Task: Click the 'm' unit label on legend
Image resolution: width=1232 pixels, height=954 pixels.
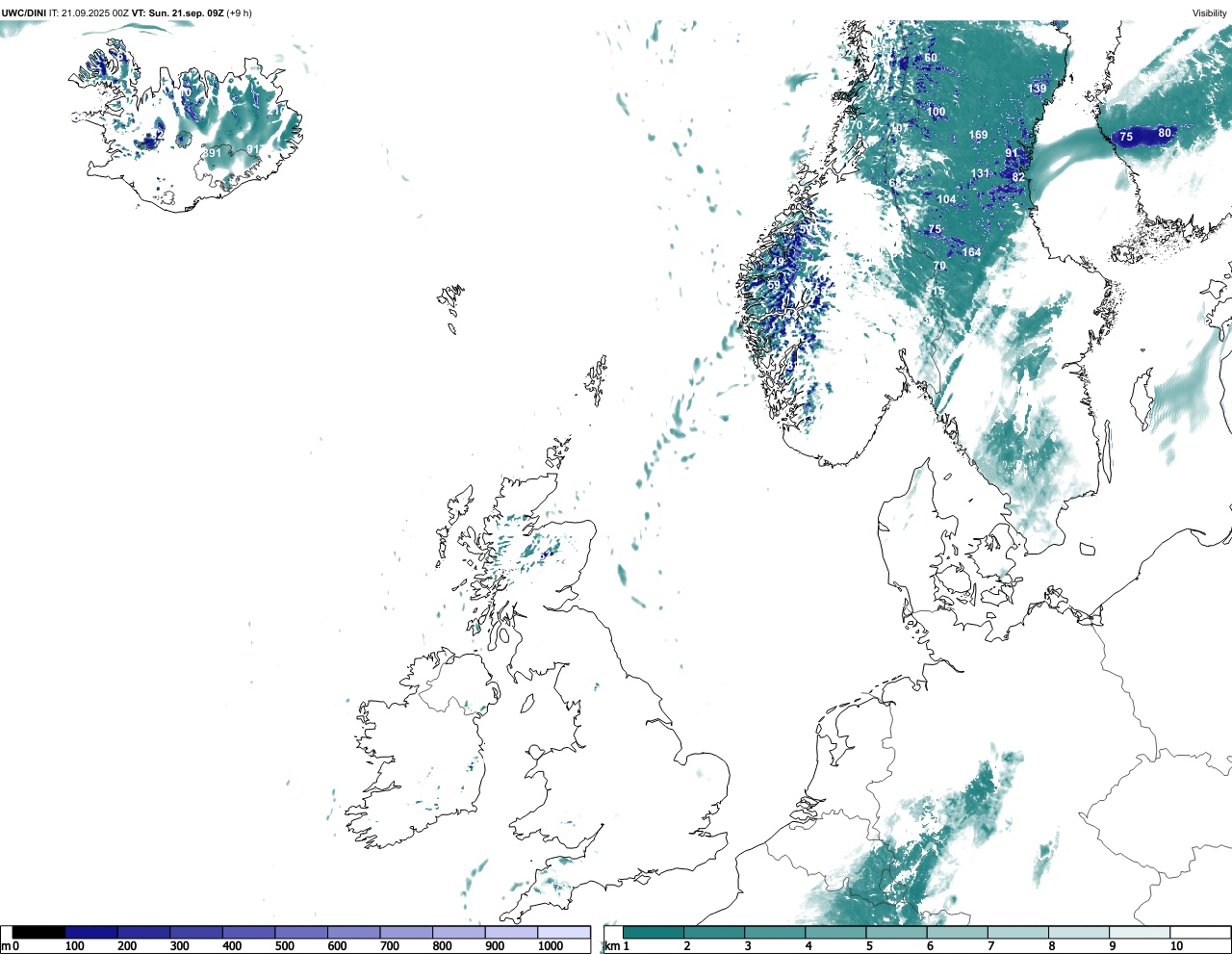Action: [5, 946]
